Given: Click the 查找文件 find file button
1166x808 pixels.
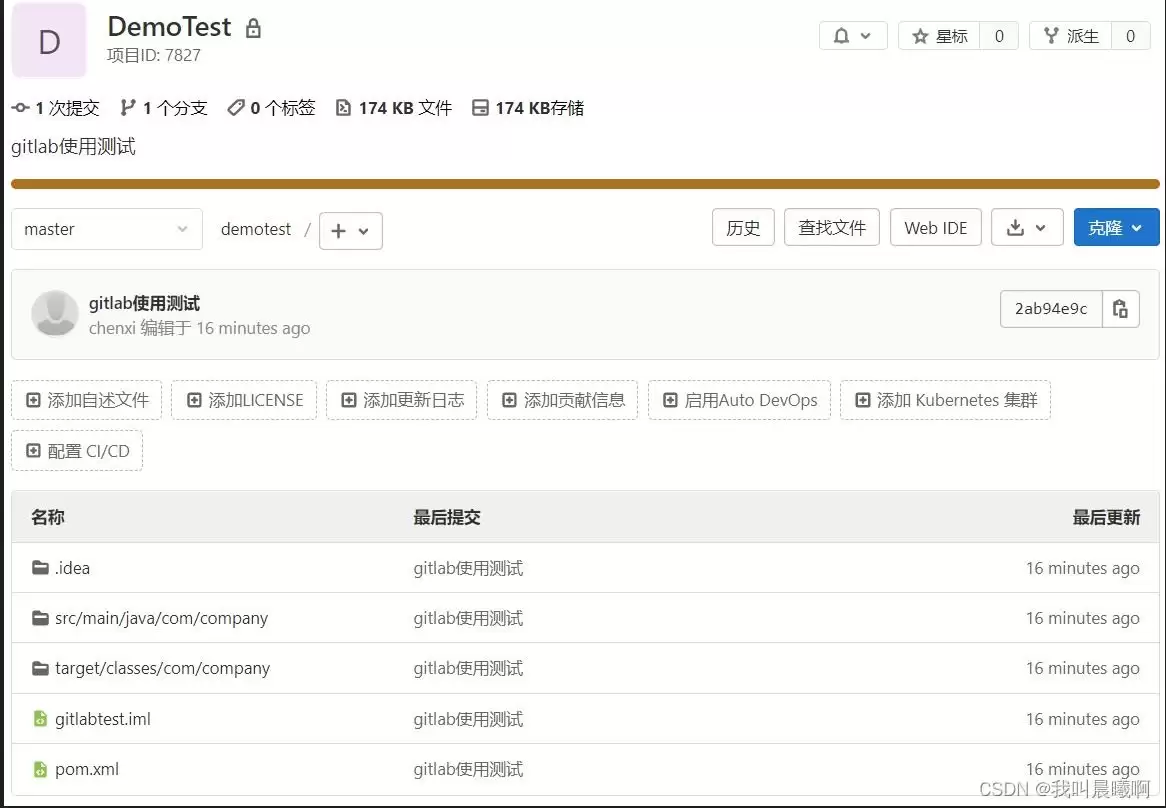Looking at the screenshot, I should 831,227.
